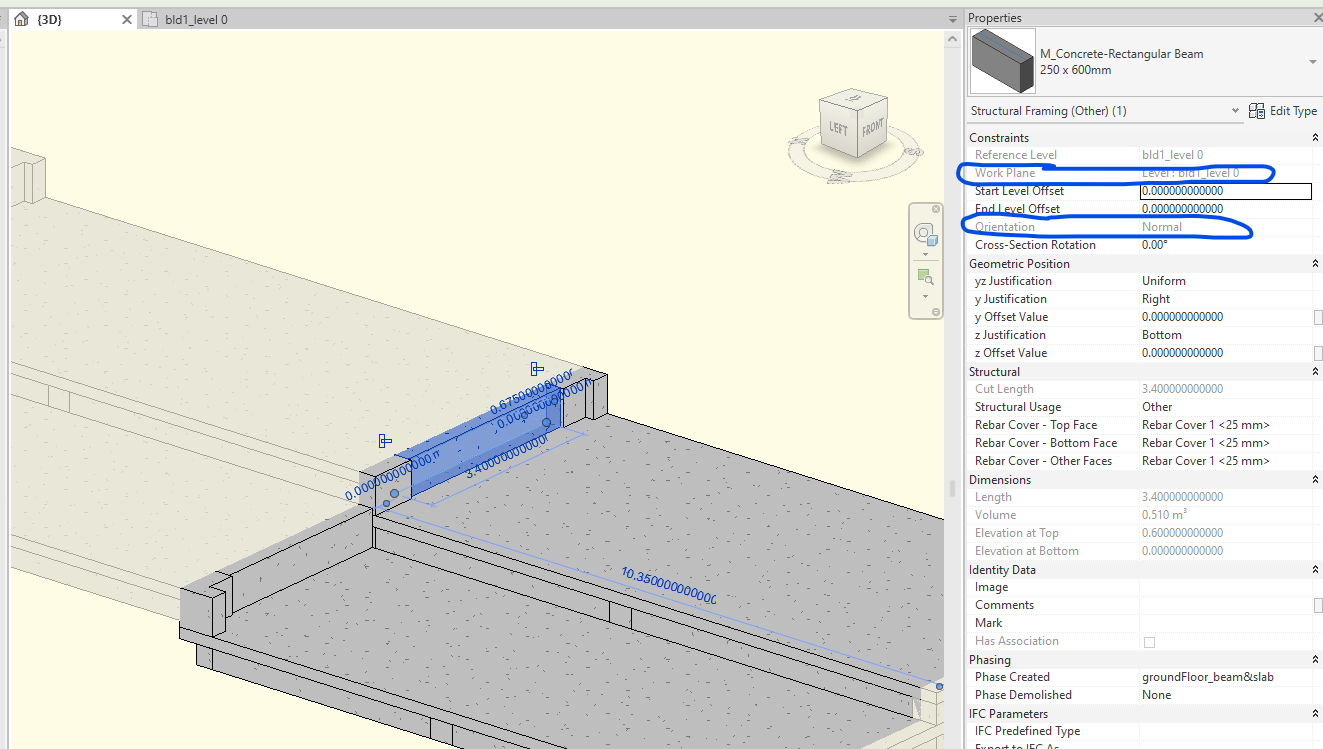Collapse the Constraints section
1323x749 pixels.
pos(1315,138)
